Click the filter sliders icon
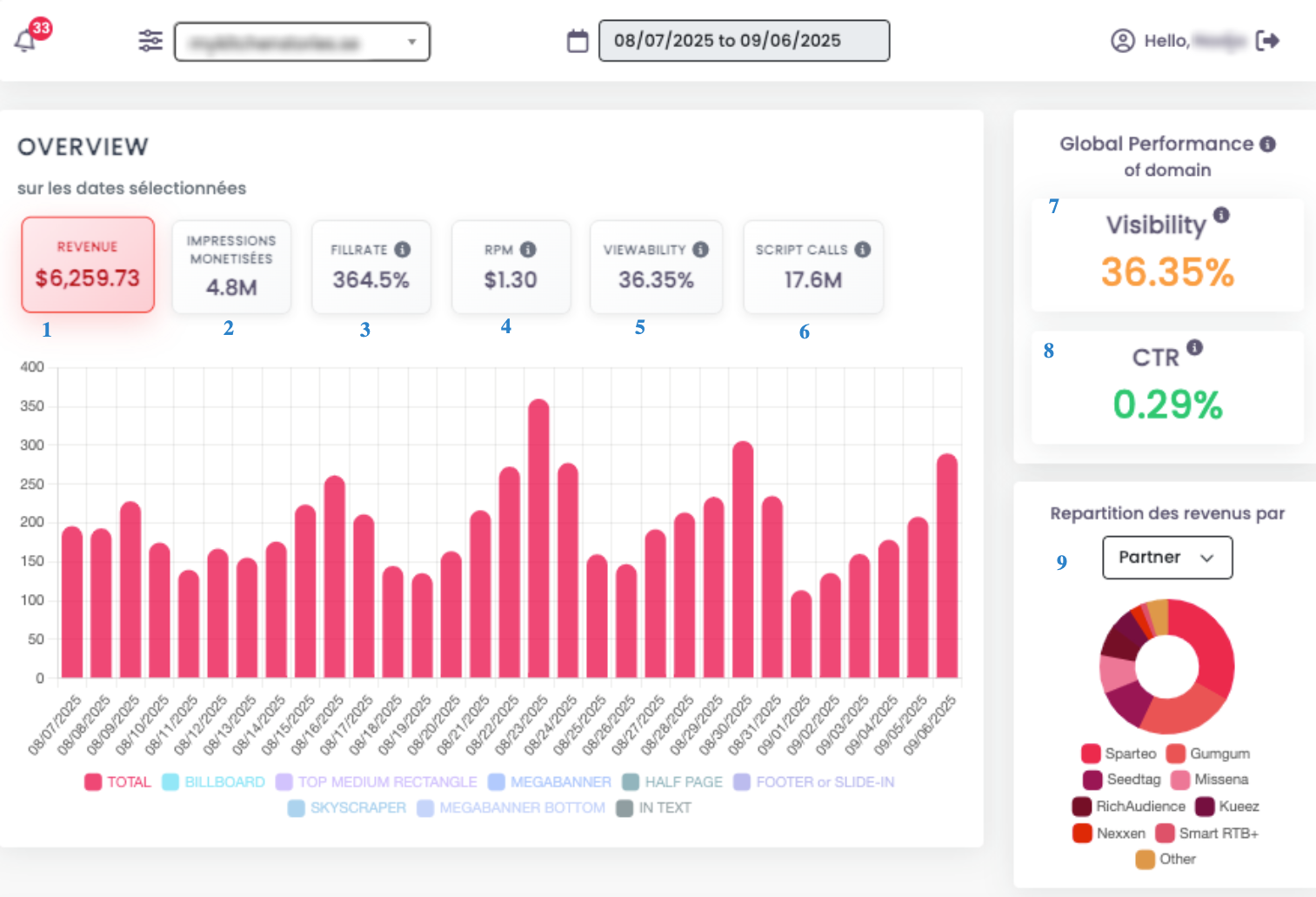This screenshot has height=897, width=1316. (x=150, y=41)
